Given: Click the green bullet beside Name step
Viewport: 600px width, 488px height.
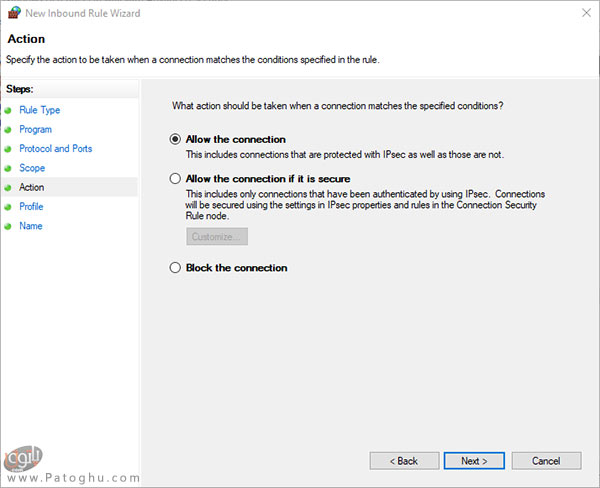Looking at the screenshot, I should tap(8, 226).
